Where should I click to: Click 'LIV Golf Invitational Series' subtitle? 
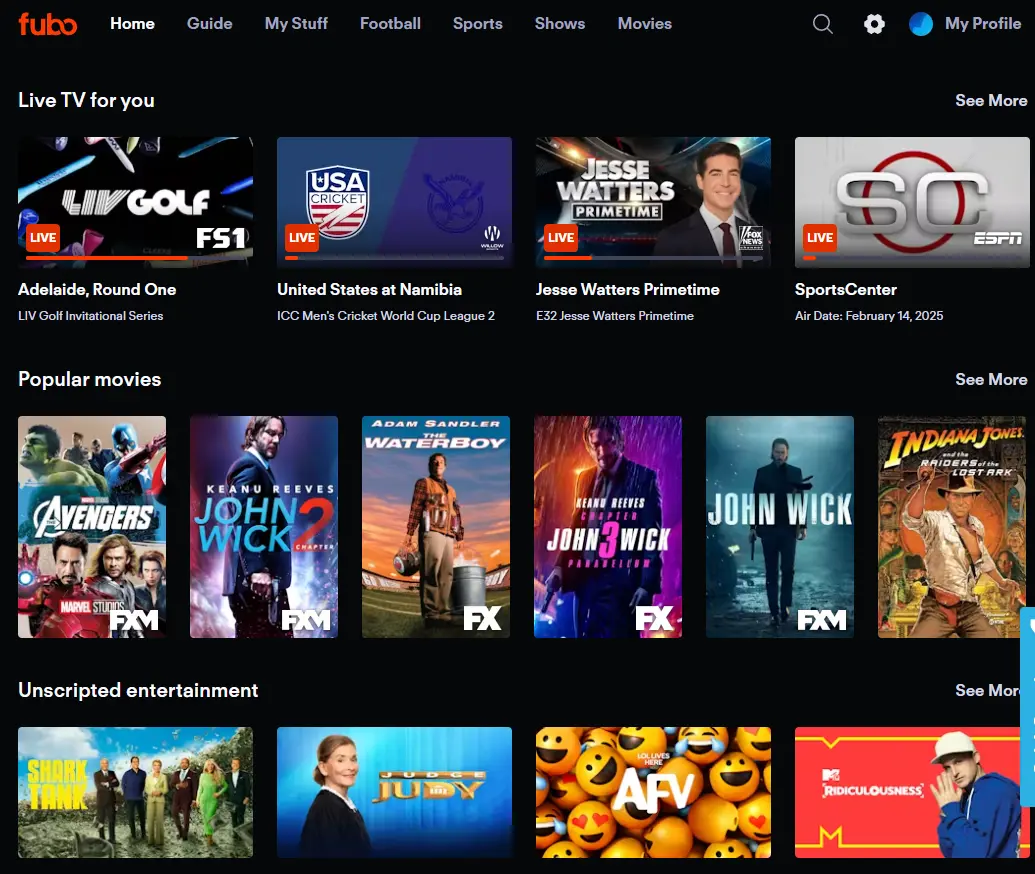tap(90, 316)
